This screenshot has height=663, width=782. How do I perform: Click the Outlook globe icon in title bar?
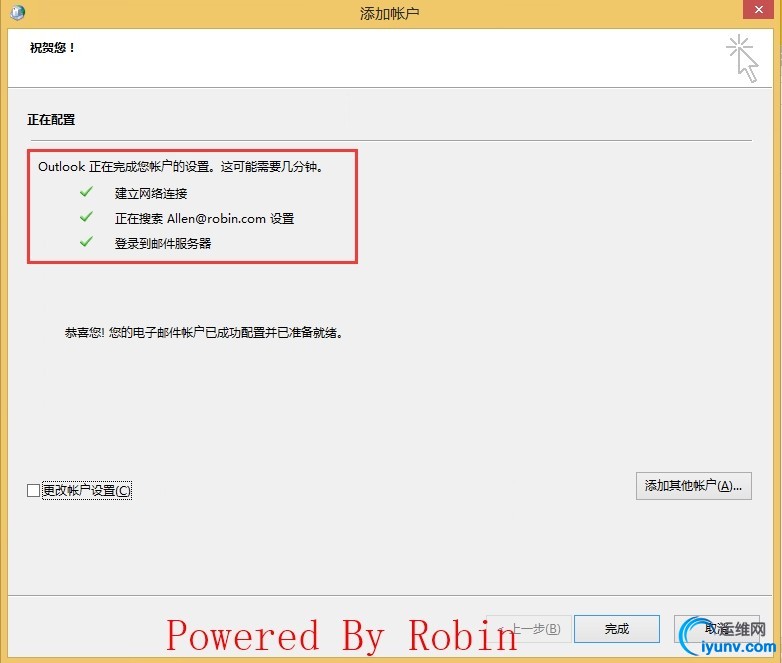(17, 12)
